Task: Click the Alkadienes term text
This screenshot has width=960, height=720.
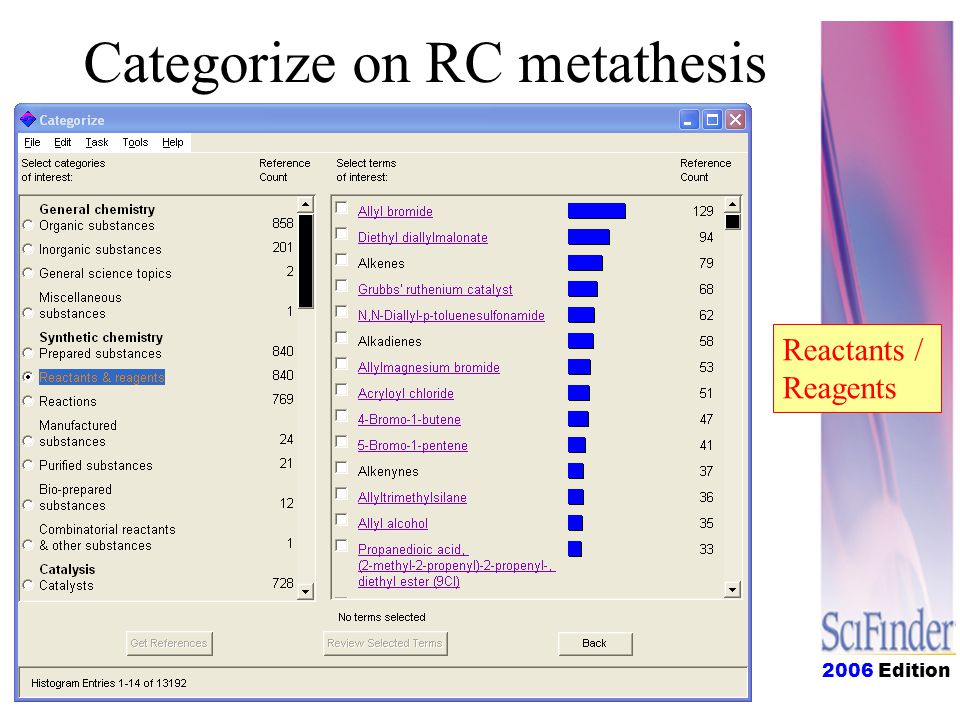Action: tap(389, 342)
